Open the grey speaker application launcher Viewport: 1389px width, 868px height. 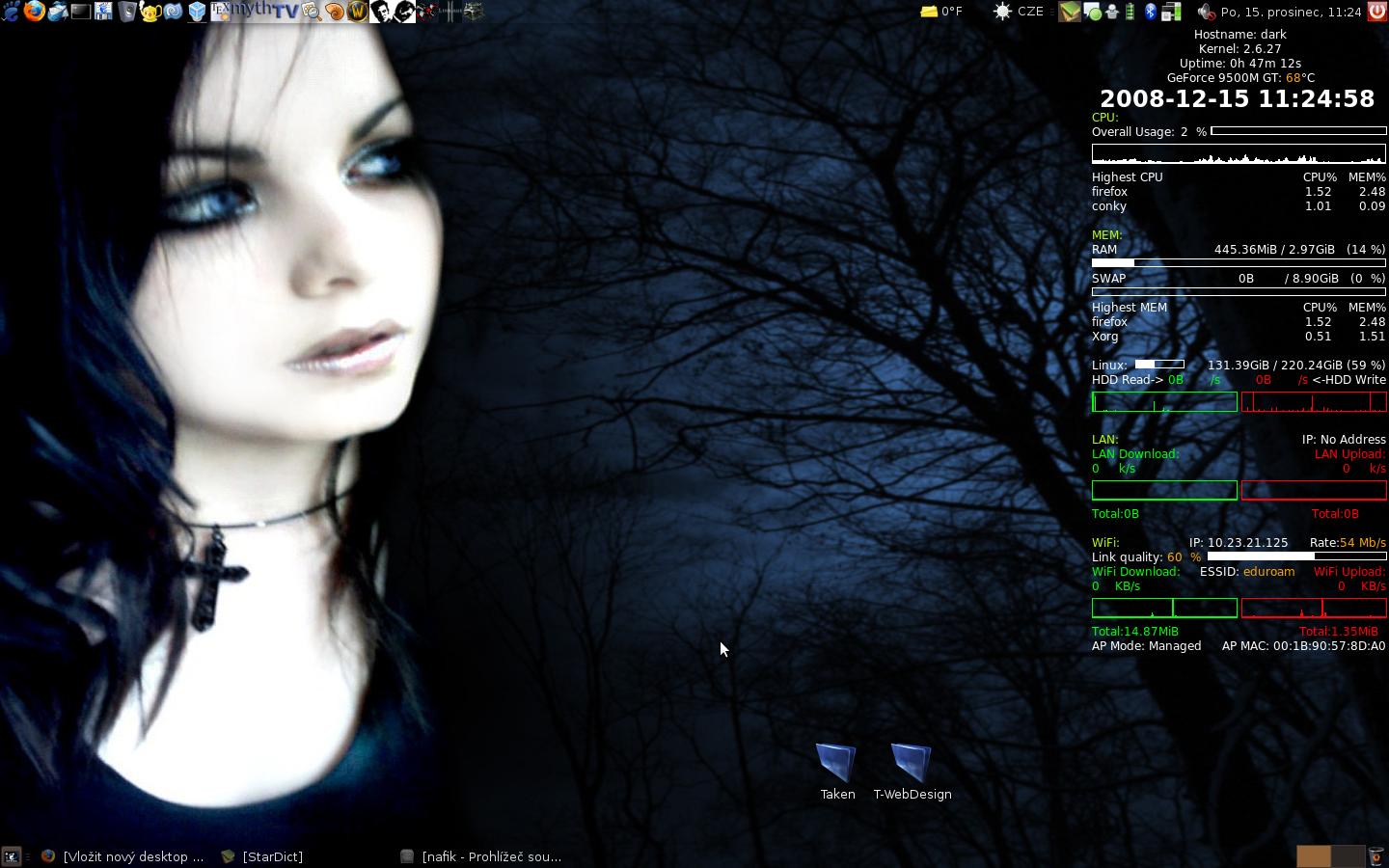coord(127,12)
